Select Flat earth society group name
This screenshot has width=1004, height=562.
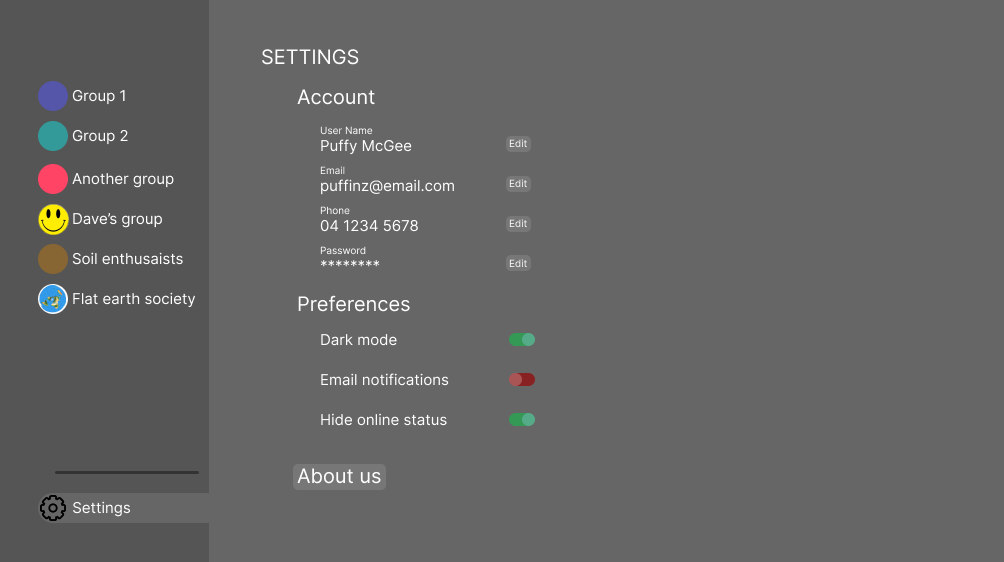tap(133, 299)
